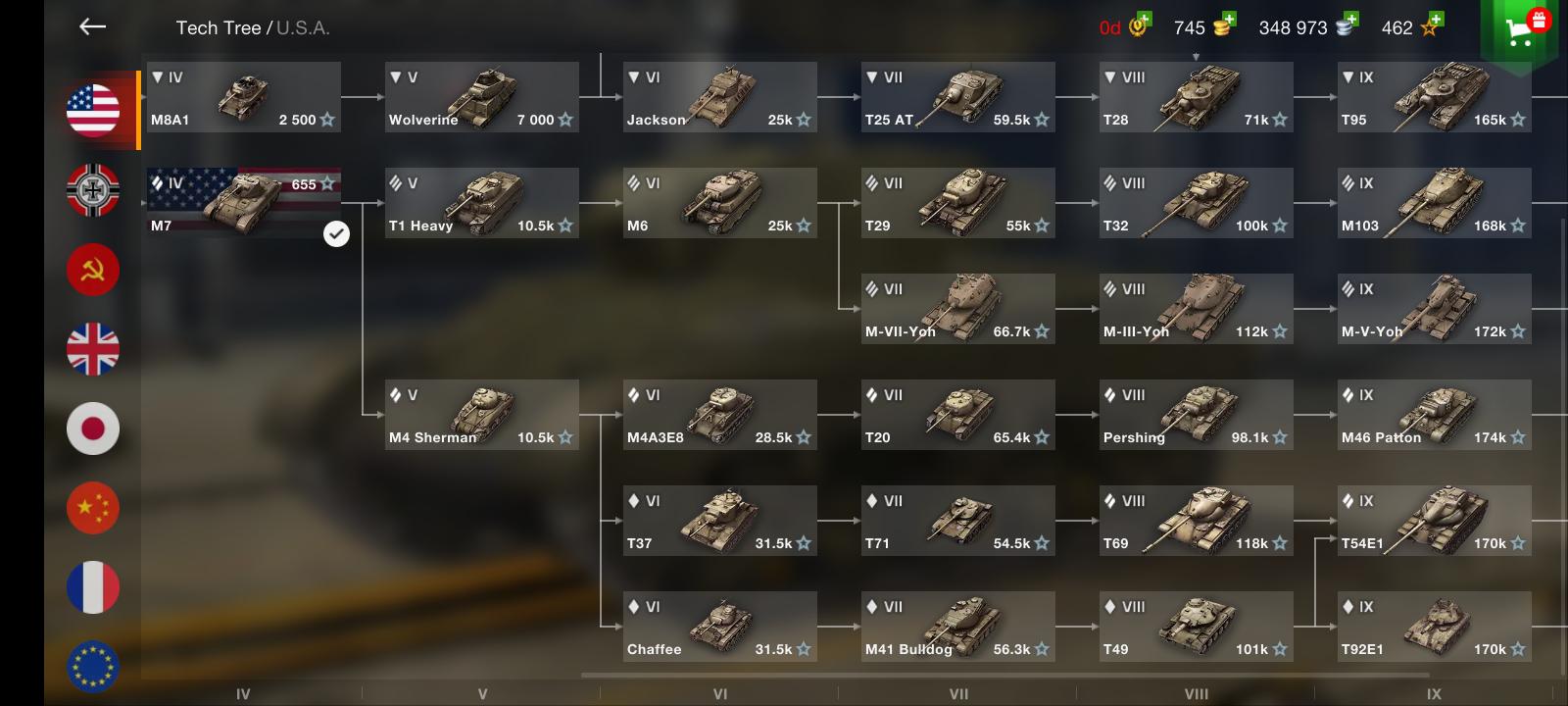Select the USSR nation flag icon

tap(93, 269)
